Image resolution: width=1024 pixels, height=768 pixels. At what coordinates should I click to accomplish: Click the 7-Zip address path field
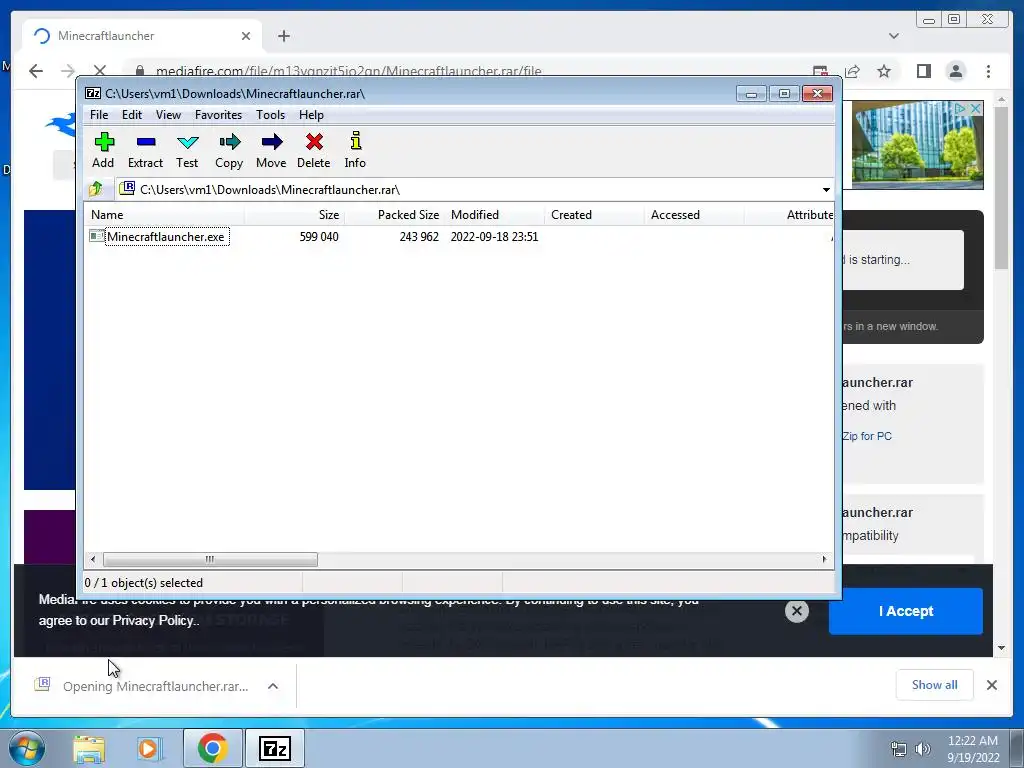click(467, 189)
